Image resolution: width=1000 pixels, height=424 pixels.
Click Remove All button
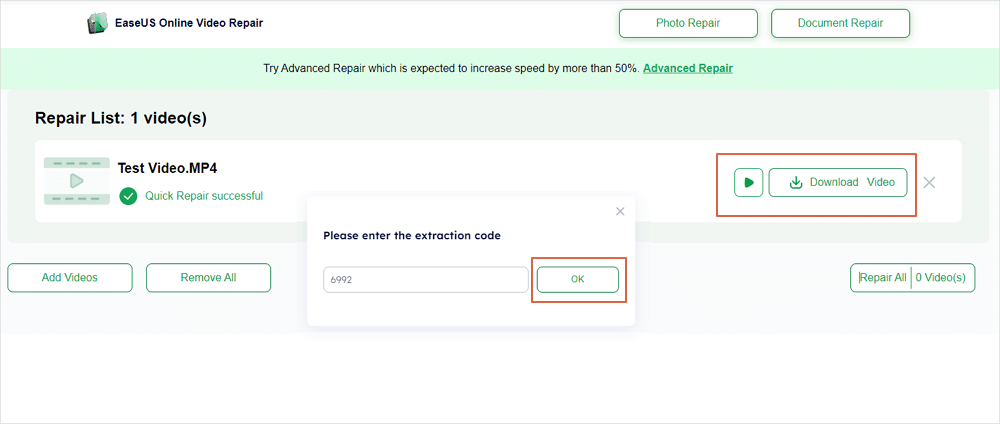(208, 278)
